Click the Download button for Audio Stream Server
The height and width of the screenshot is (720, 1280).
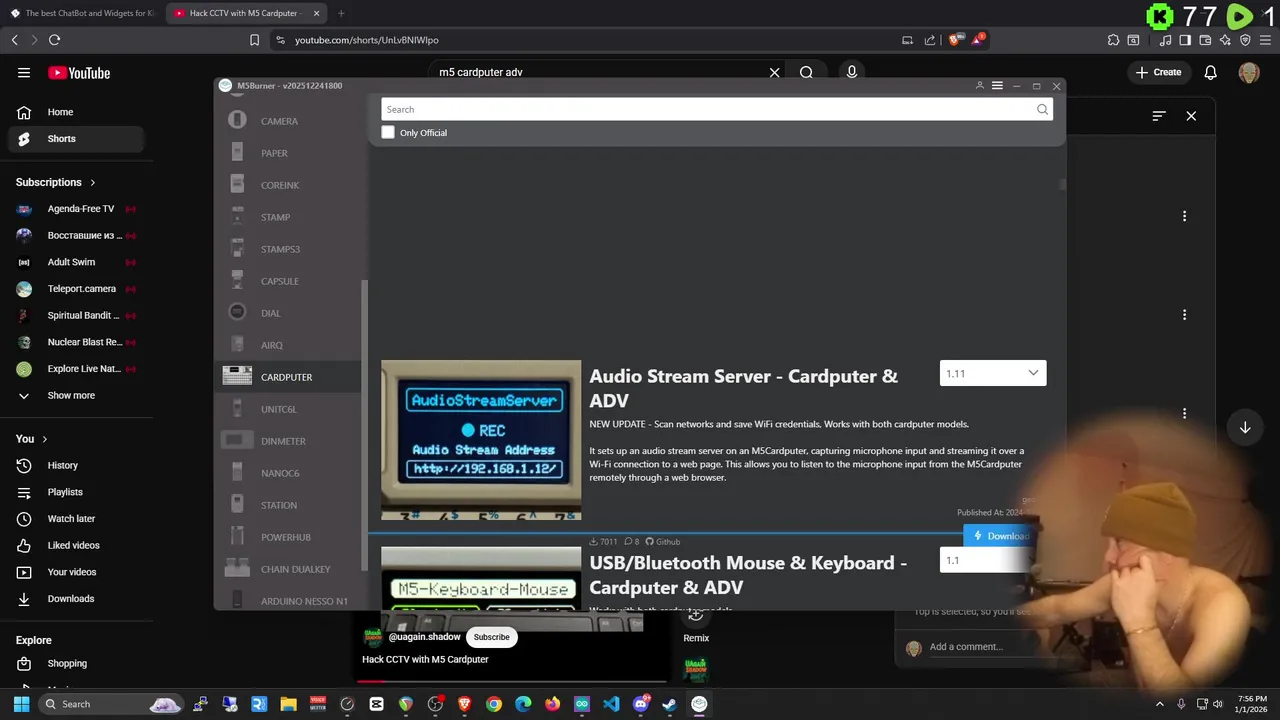point(1000,536)
